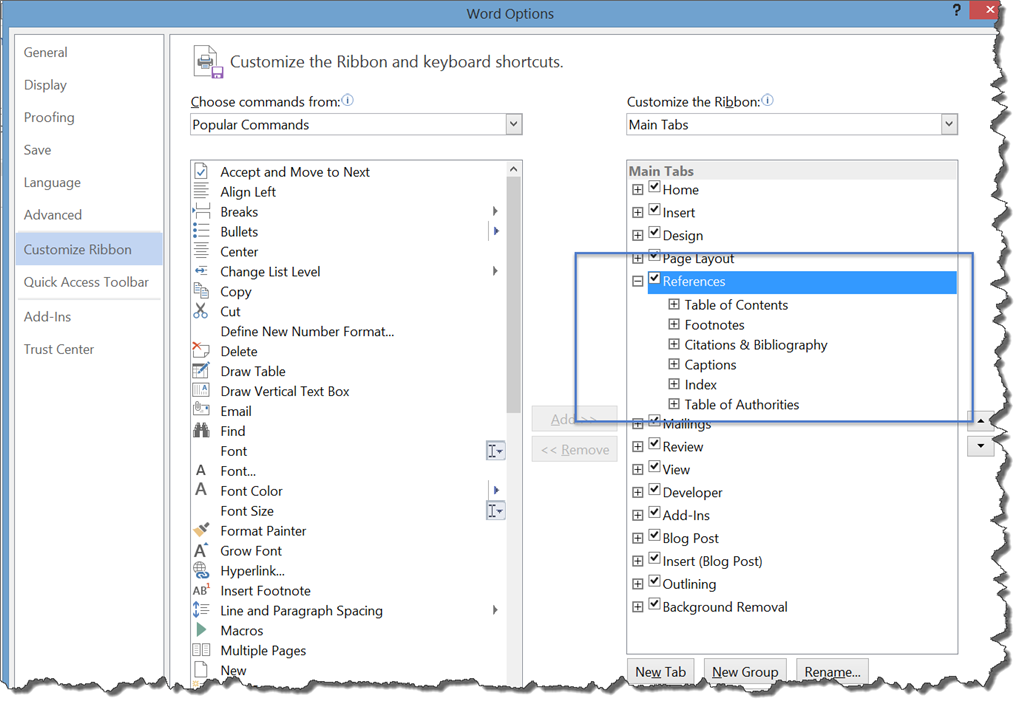Switch to the Language category
1024x709 pixels.
coord(89,182)
